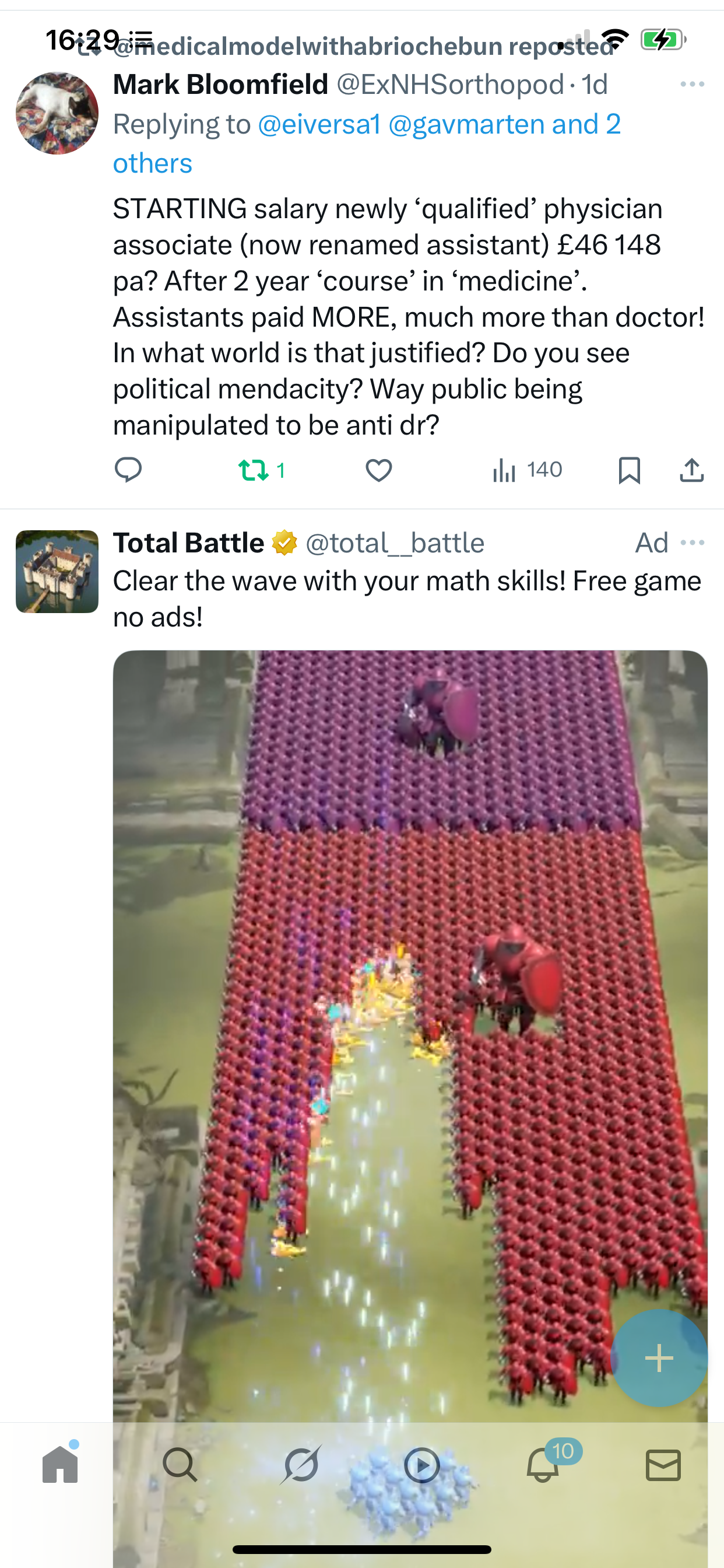
Task: Open the video tab play icon
Action: point(421,1465)
